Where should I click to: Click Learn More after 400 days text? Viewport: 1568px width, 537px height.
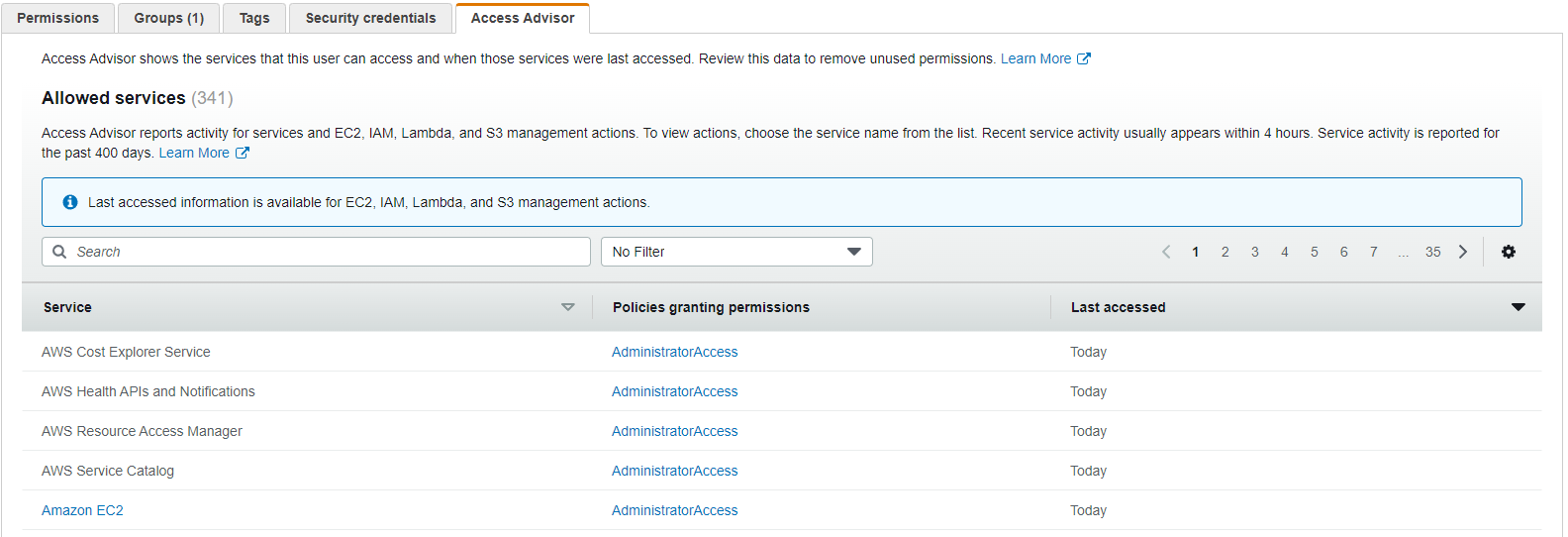pos(194,153)
